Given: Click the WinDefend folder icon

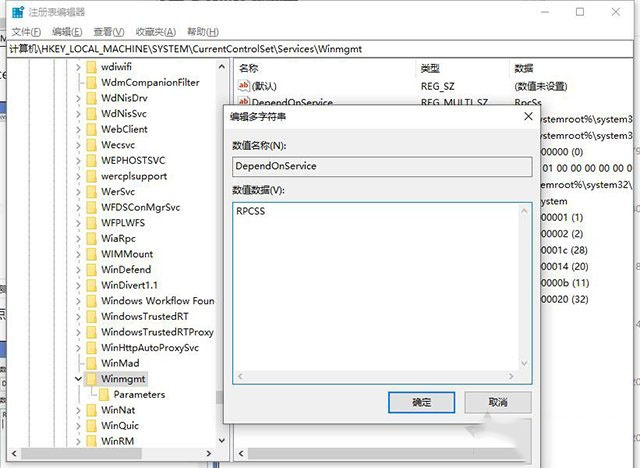Looking at the screenshot, I should [x=91, y=270].
